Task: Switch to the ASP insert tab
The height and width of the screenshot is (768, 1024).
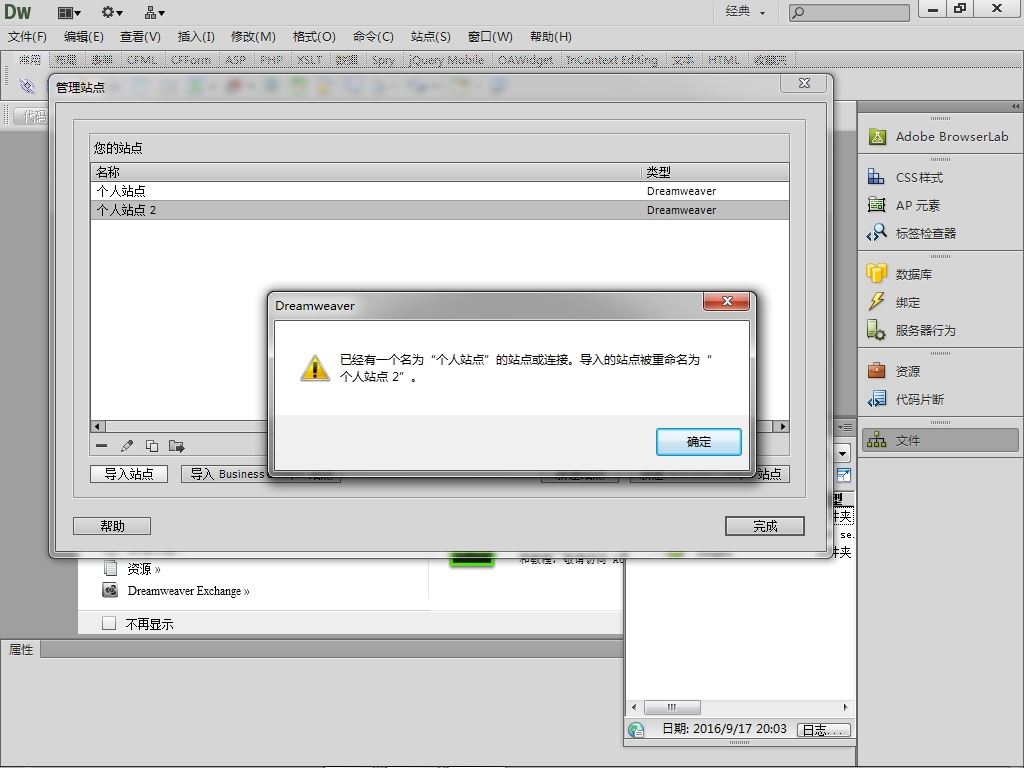Action: (x=235, y=60)
